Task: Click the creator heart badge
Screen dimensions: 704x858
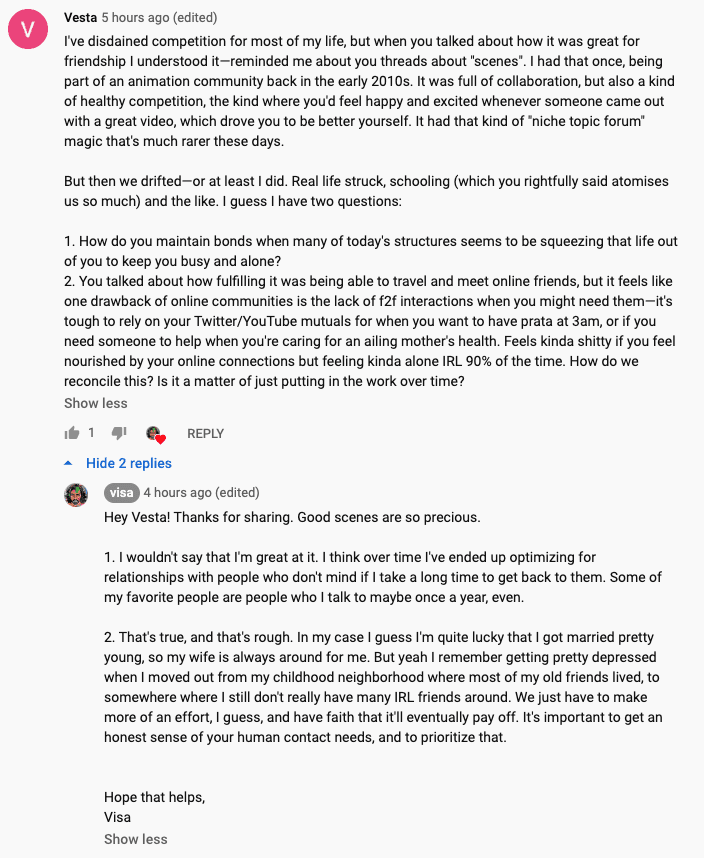Action: (x=155, y=434)
